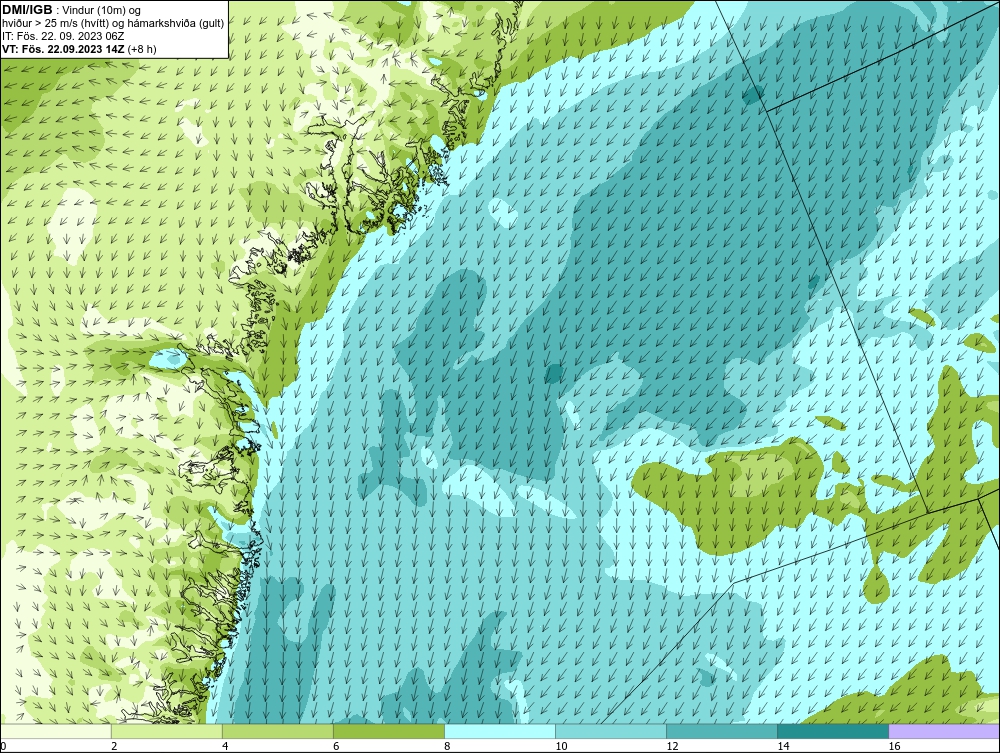Click the 12–14 m/s teal legend swatch

(721, 731)
